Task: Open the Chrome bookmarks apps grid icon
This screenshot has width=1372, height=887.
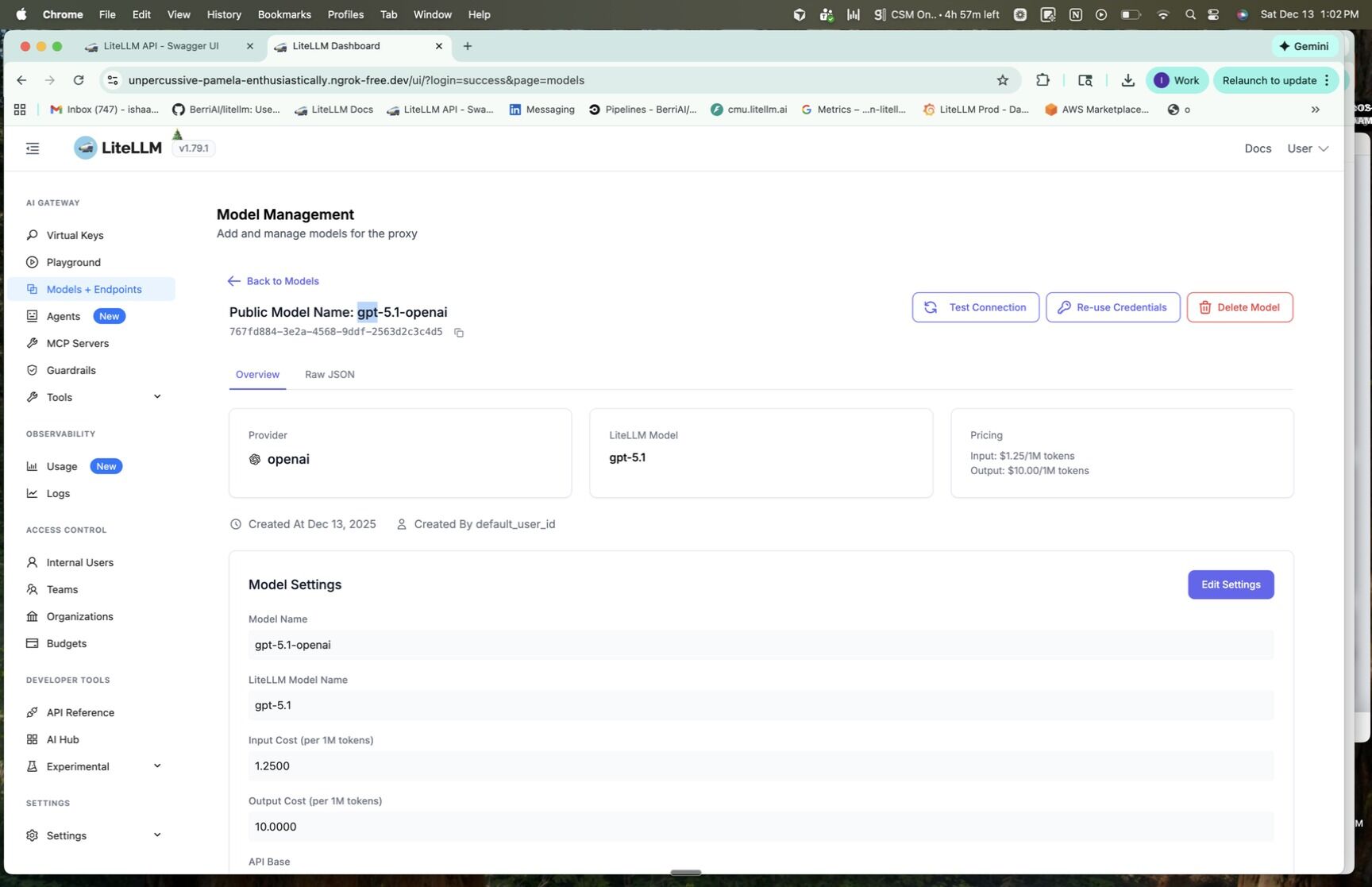Action: pos(20,110)
